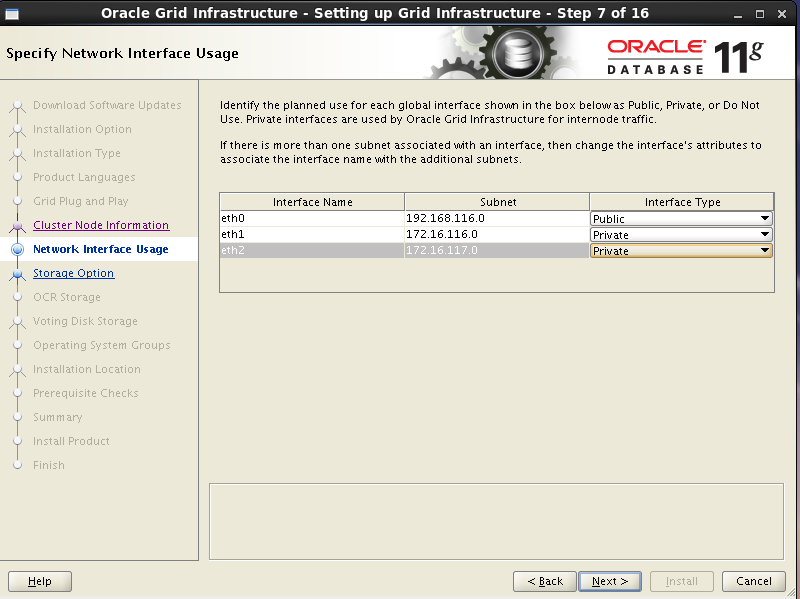Viewport: 800px width, 599px height.
Task: Open the window menu icon in title bar
Action: tap(12, 14)
